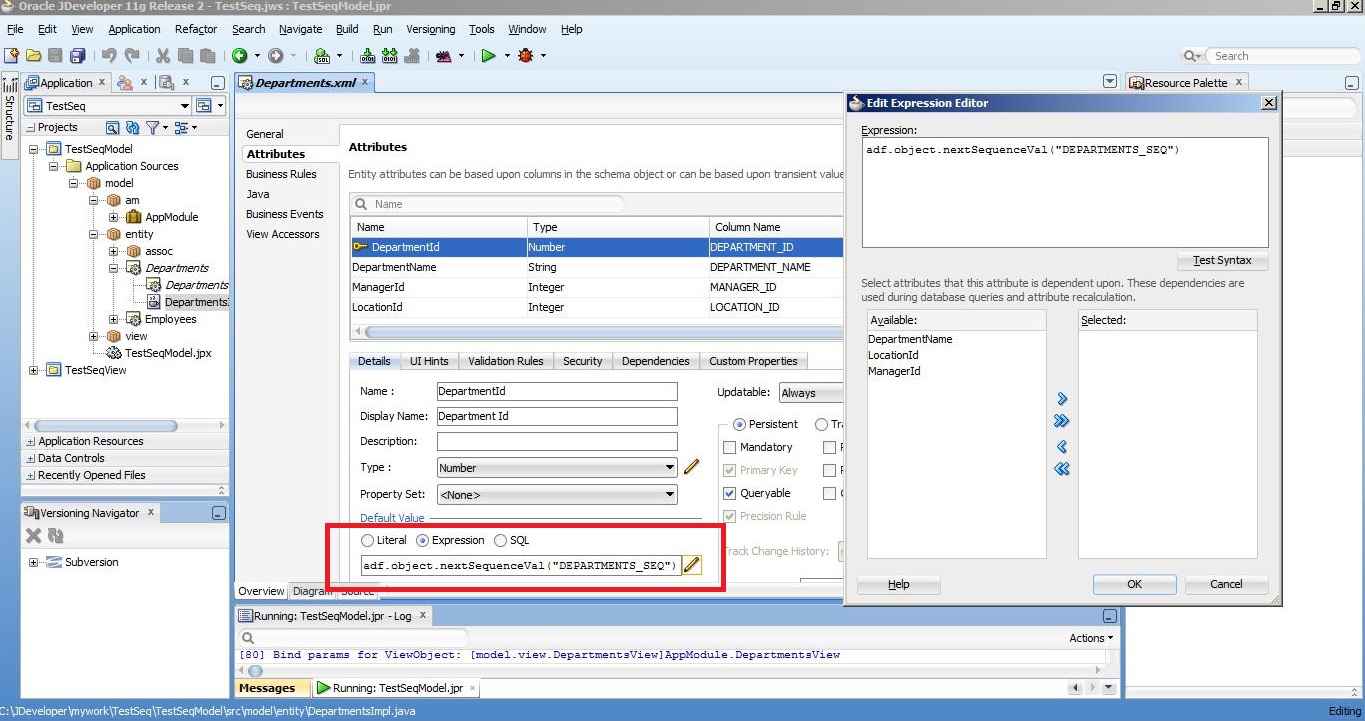Image resolution: width=1365 pixels, height=721 pixels.
Task: Click Versioning Navigator refresh icon
Action: point(55,536)
